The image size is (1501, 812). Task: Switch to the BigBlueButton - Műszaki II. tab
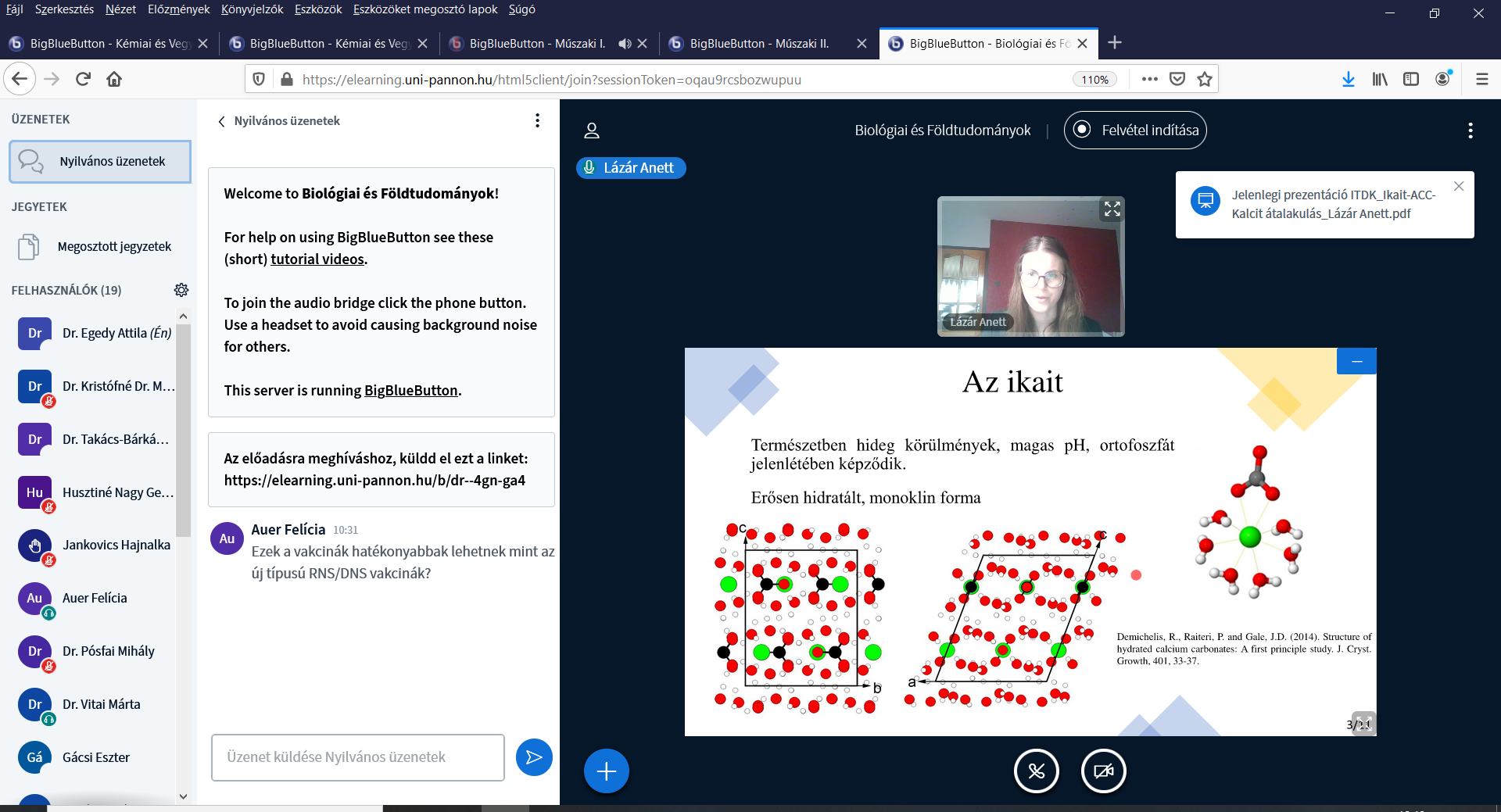click(x=758, y=44)
